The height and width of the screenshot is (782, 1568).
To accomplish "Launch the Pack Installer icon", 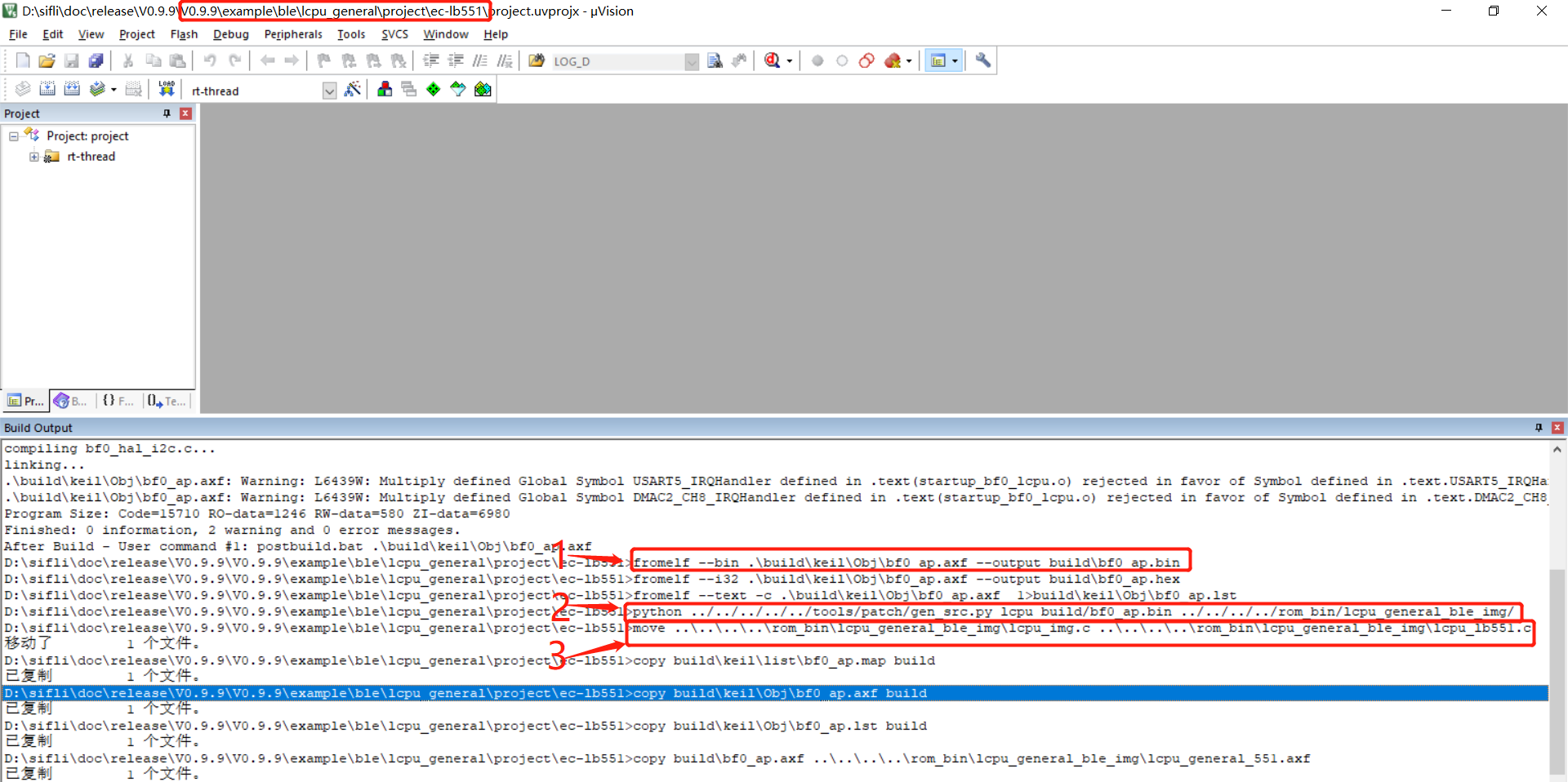I will (483, 89).
